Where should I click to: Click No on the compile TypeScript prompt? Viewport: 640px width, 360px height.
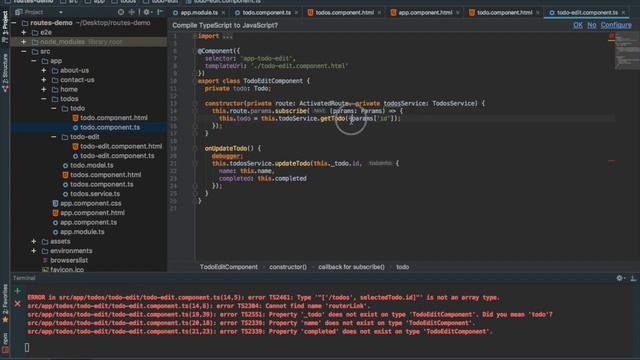[x=591, y=25]
